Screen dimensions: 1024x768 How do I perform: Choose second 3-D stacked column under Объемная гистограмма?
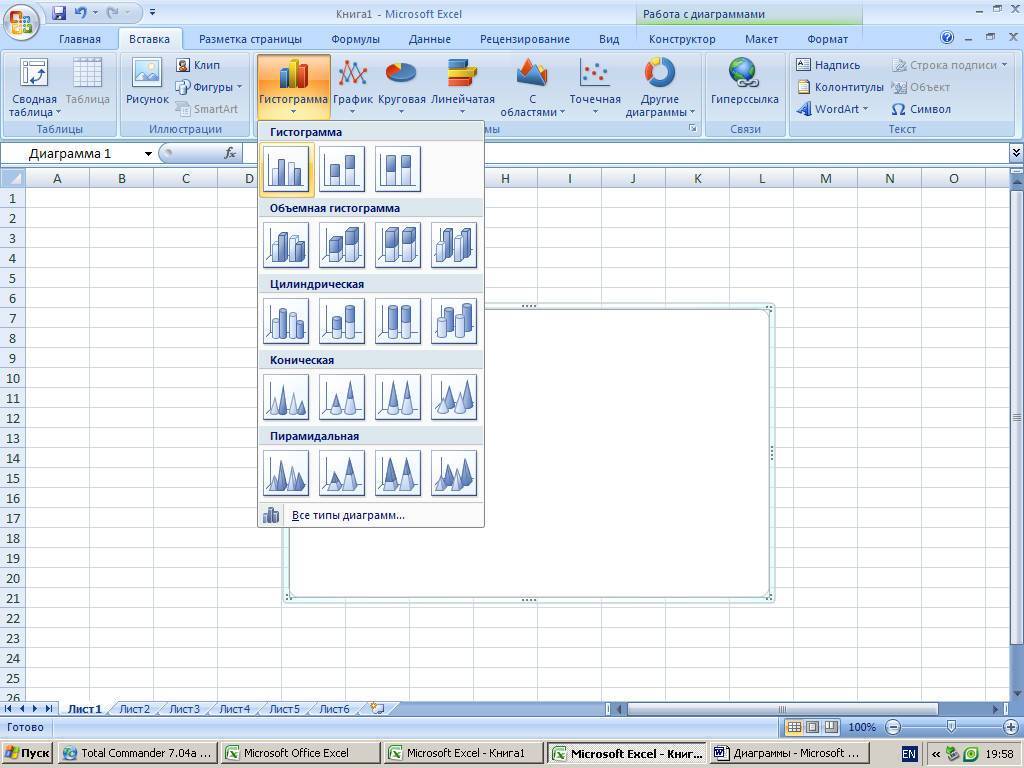342,245
